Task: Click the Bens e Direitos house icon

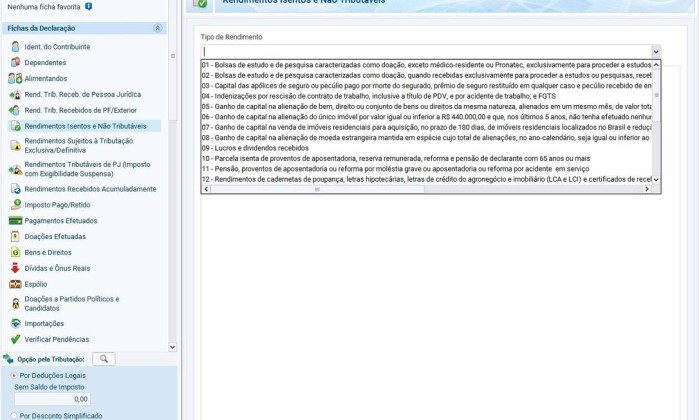Action: click(x=15, y=252)
